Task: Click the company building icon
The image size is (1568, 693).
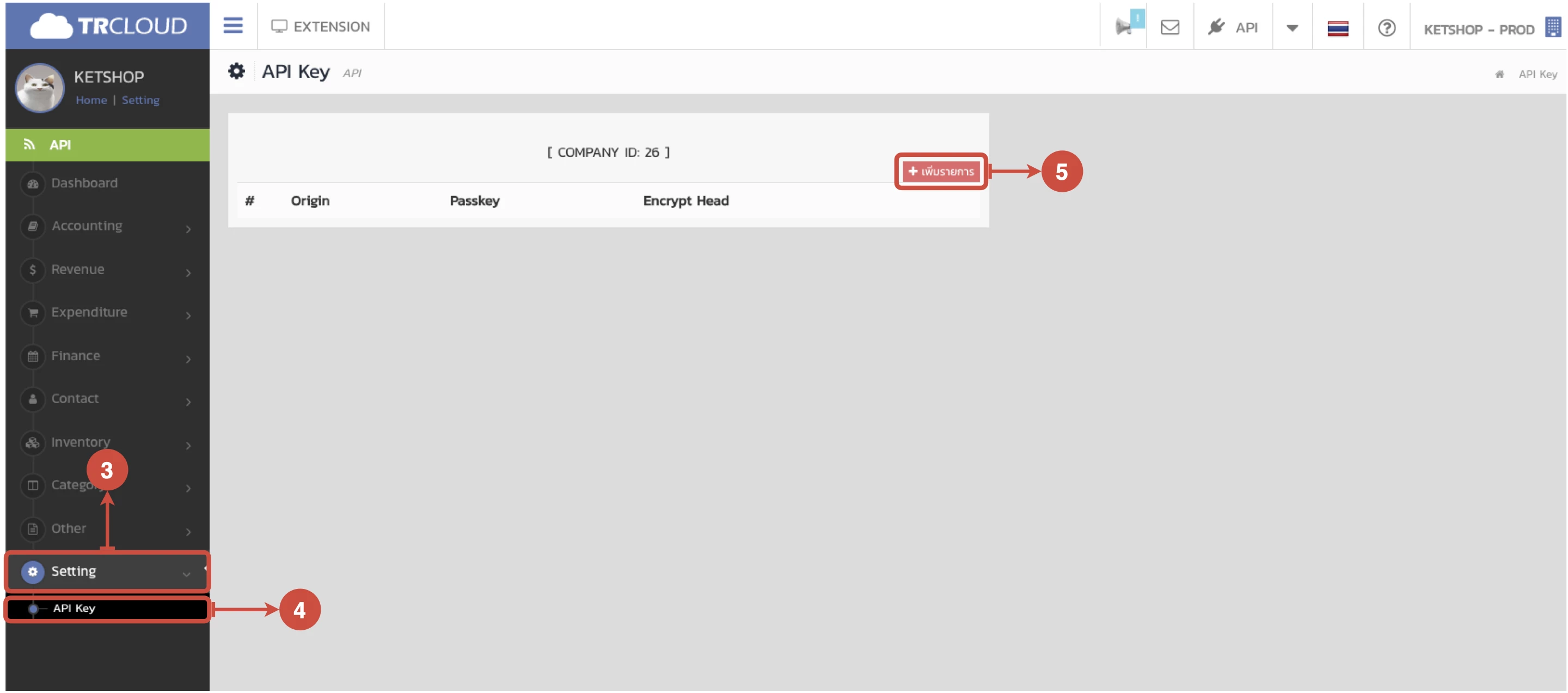Action: pyautogui.click(x=1552, y=27)
